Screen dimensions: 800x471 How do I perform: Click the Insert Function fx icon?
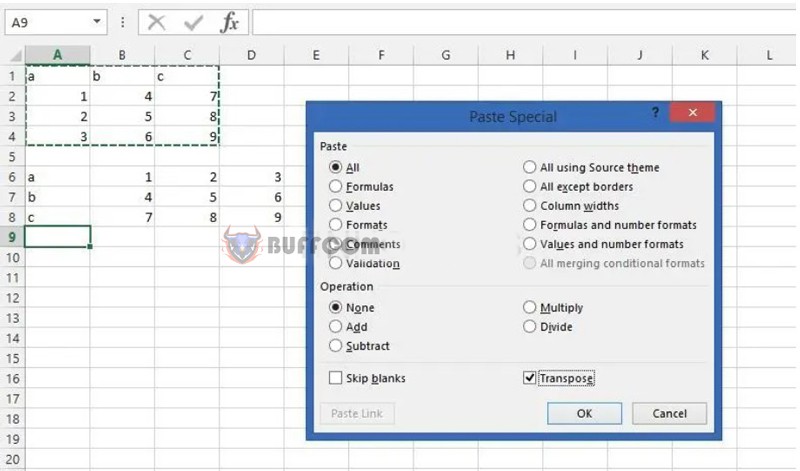[x=230, y=22]
